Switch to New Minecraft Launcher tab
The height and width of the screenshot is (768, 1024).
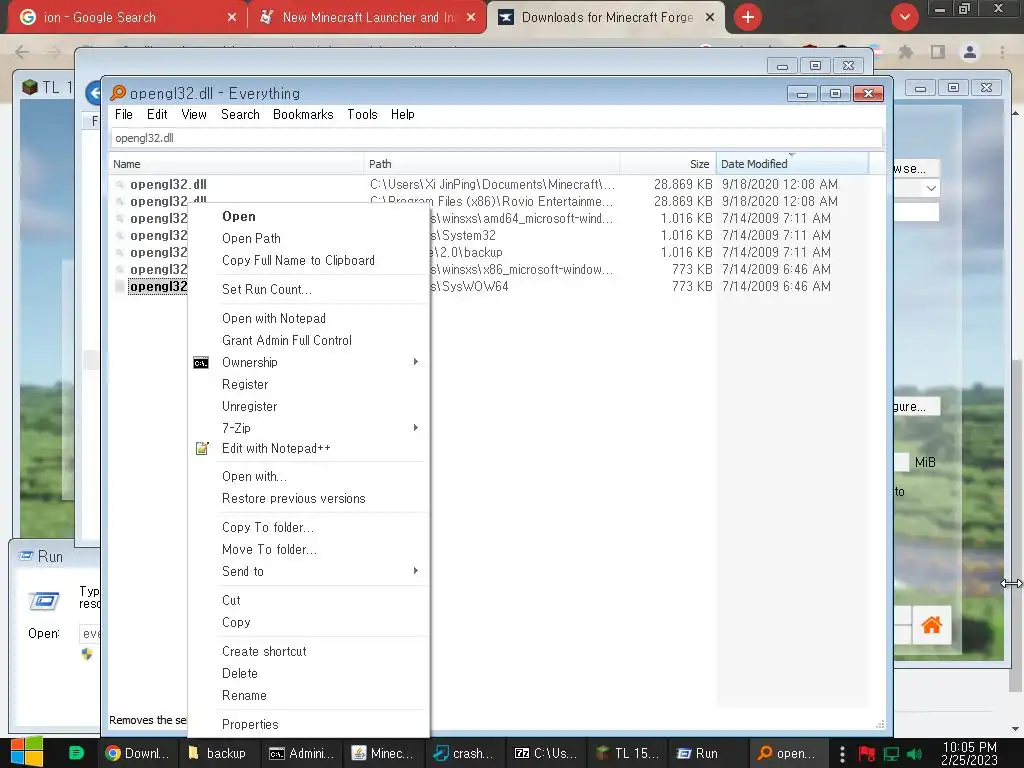tap(368, 18)
